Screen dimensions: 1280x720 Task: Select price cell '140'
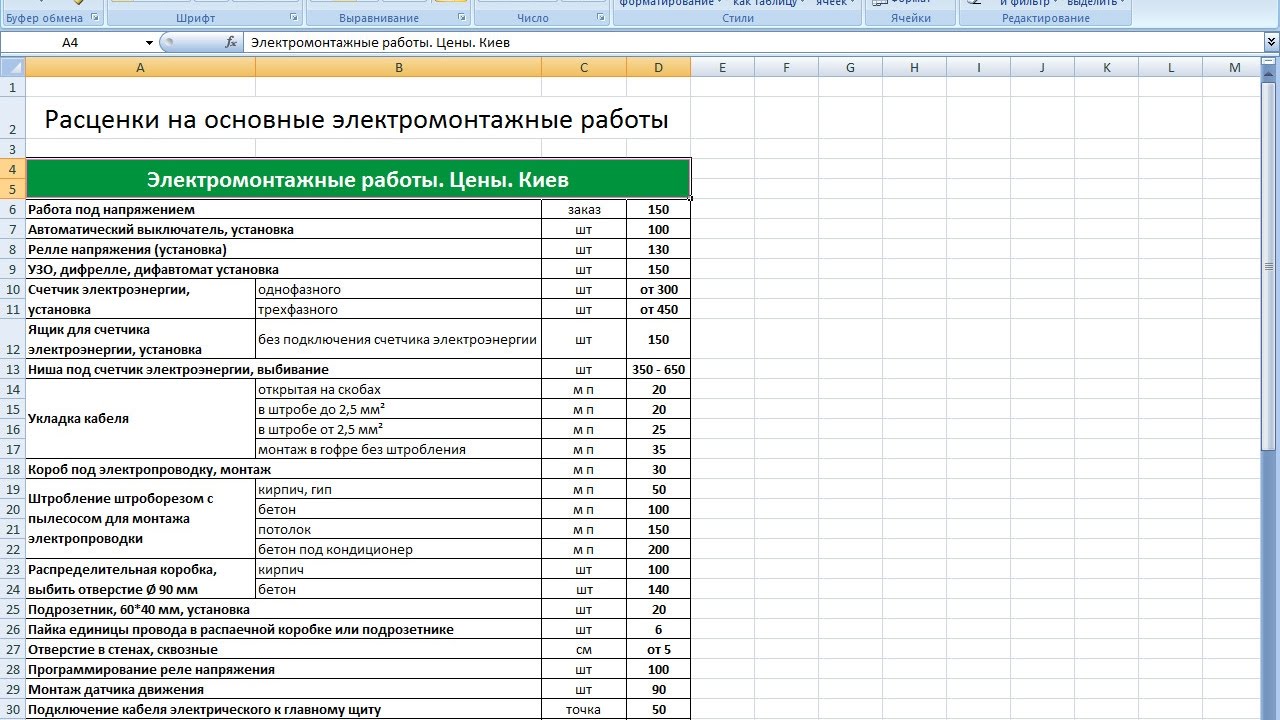coord(658,589)
